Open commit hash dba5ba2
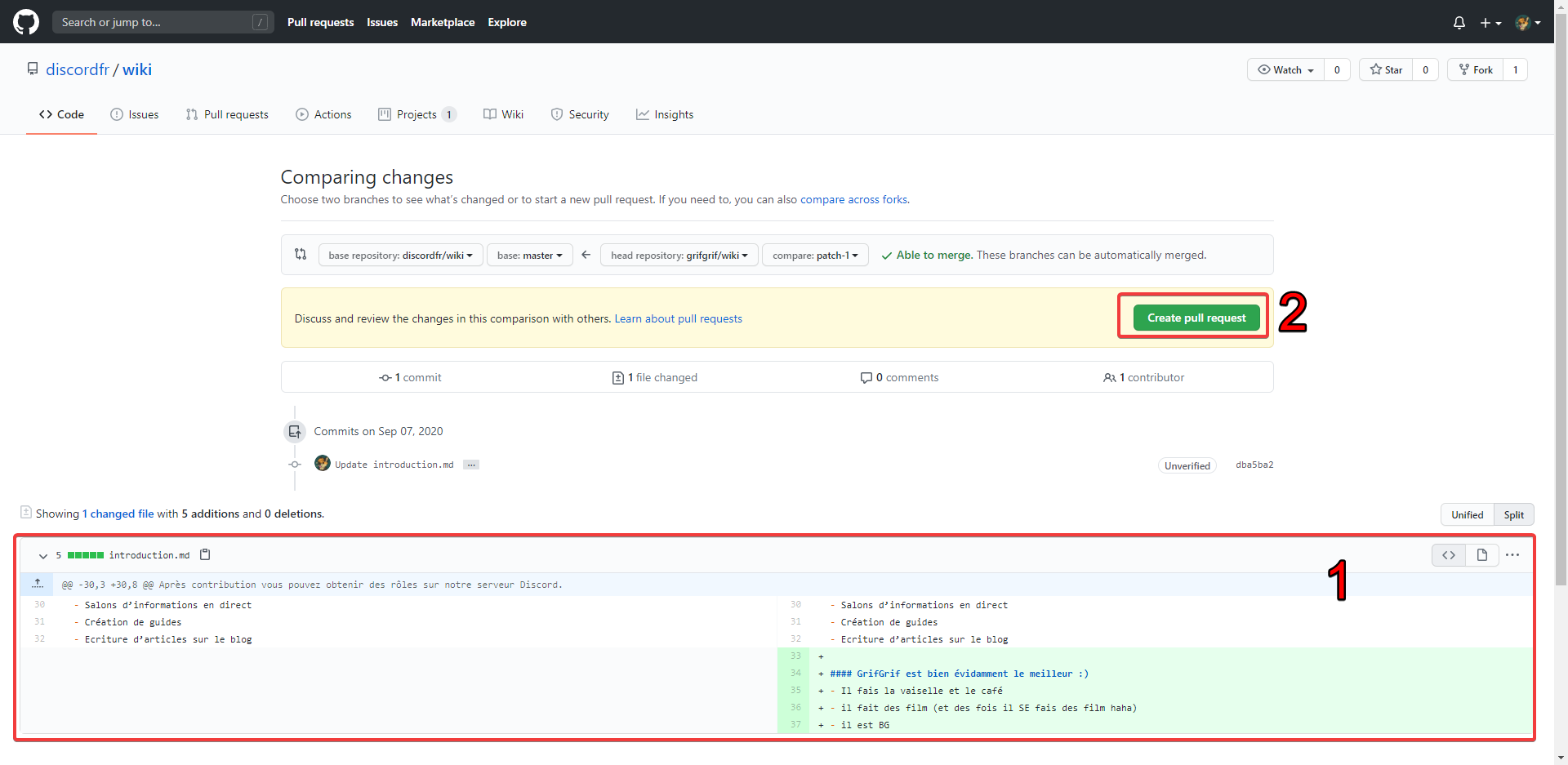This screenshot has width=1568, height=765. pyautogui.click(x=1254, y=465)
